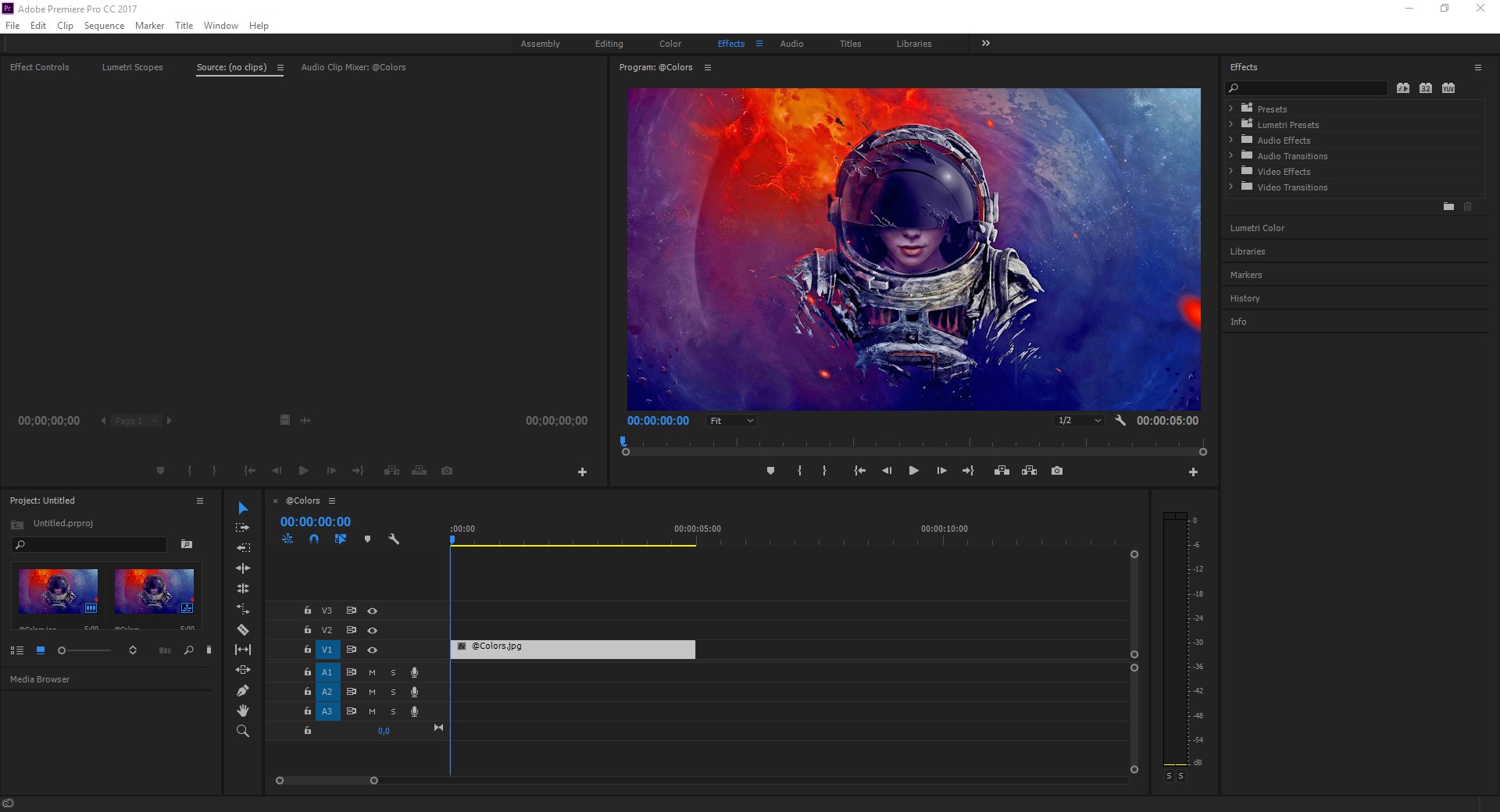The image size is (1500, 812).
Task: Mark Out point in Program monitor
Action: pos(824,471)
